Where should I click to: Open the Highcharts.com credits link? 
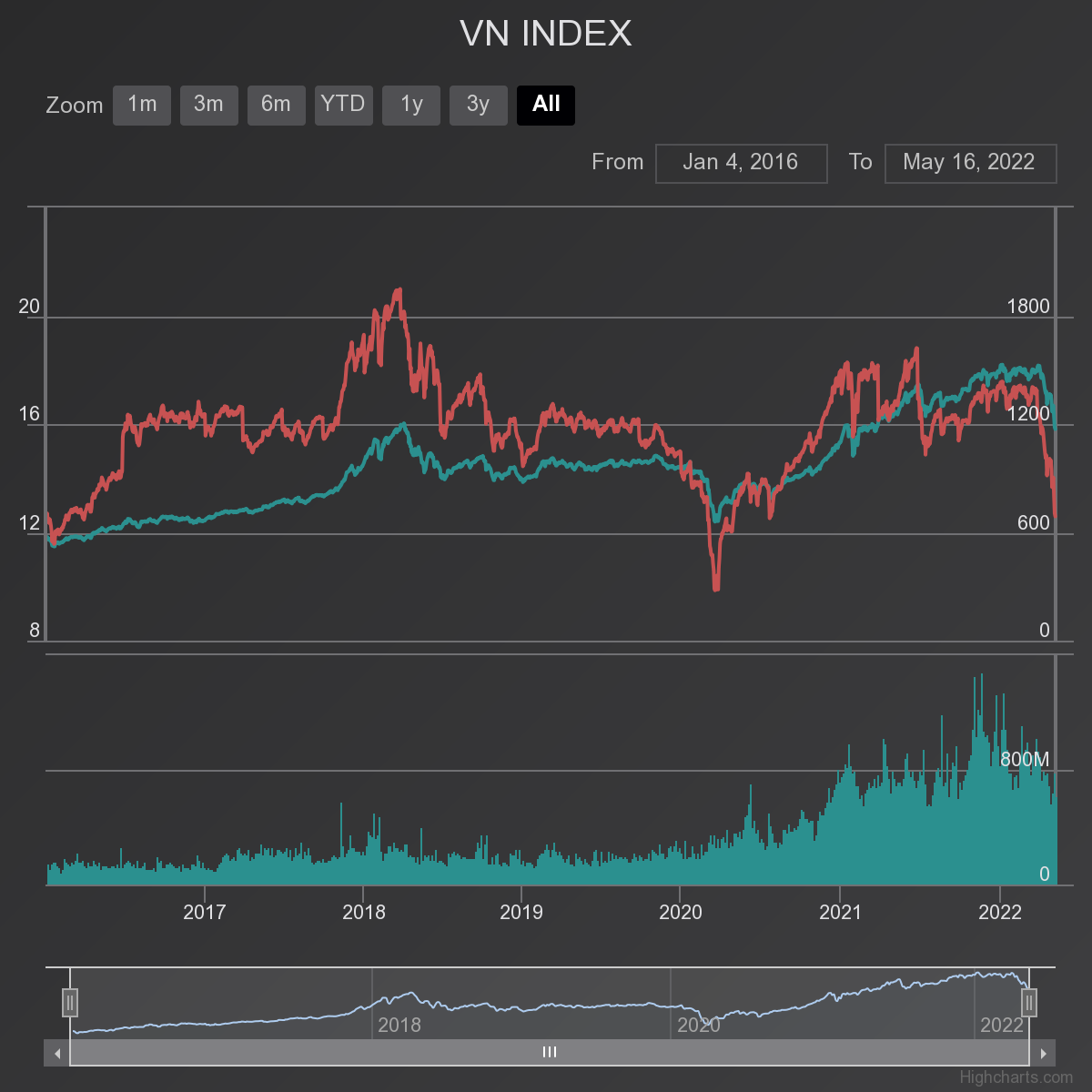pyautogui.click(x=1016, y=1077)
